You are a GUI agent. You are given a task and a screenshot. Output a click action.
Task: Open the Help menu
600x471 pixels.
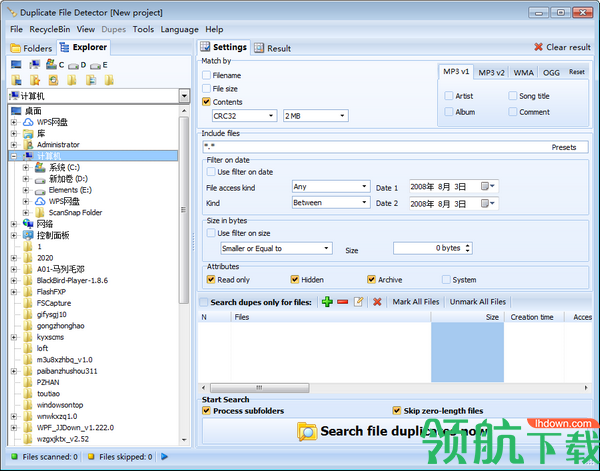(214, 29)
